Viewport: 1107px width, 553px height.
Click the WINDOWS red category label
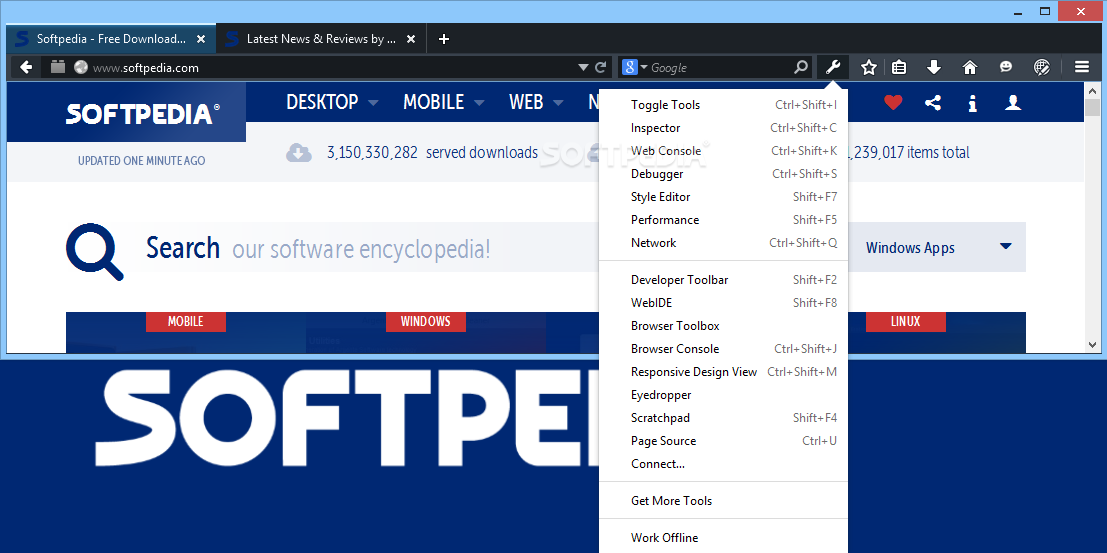(426, 321)
